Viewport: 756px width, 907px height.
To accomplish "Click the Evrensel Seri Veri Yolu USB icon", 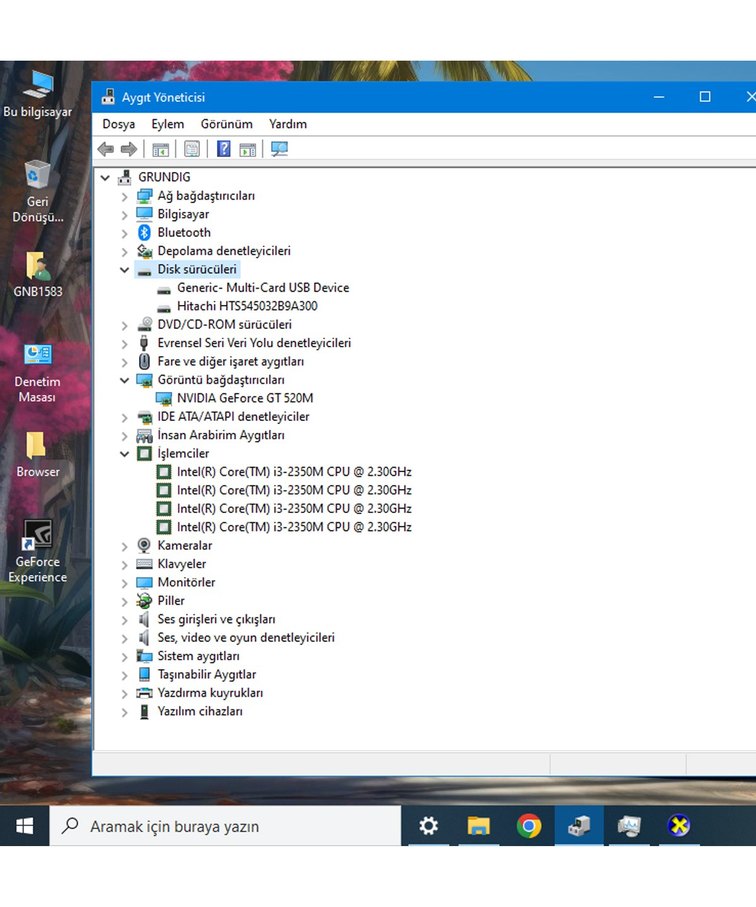I will coord(144,343).
